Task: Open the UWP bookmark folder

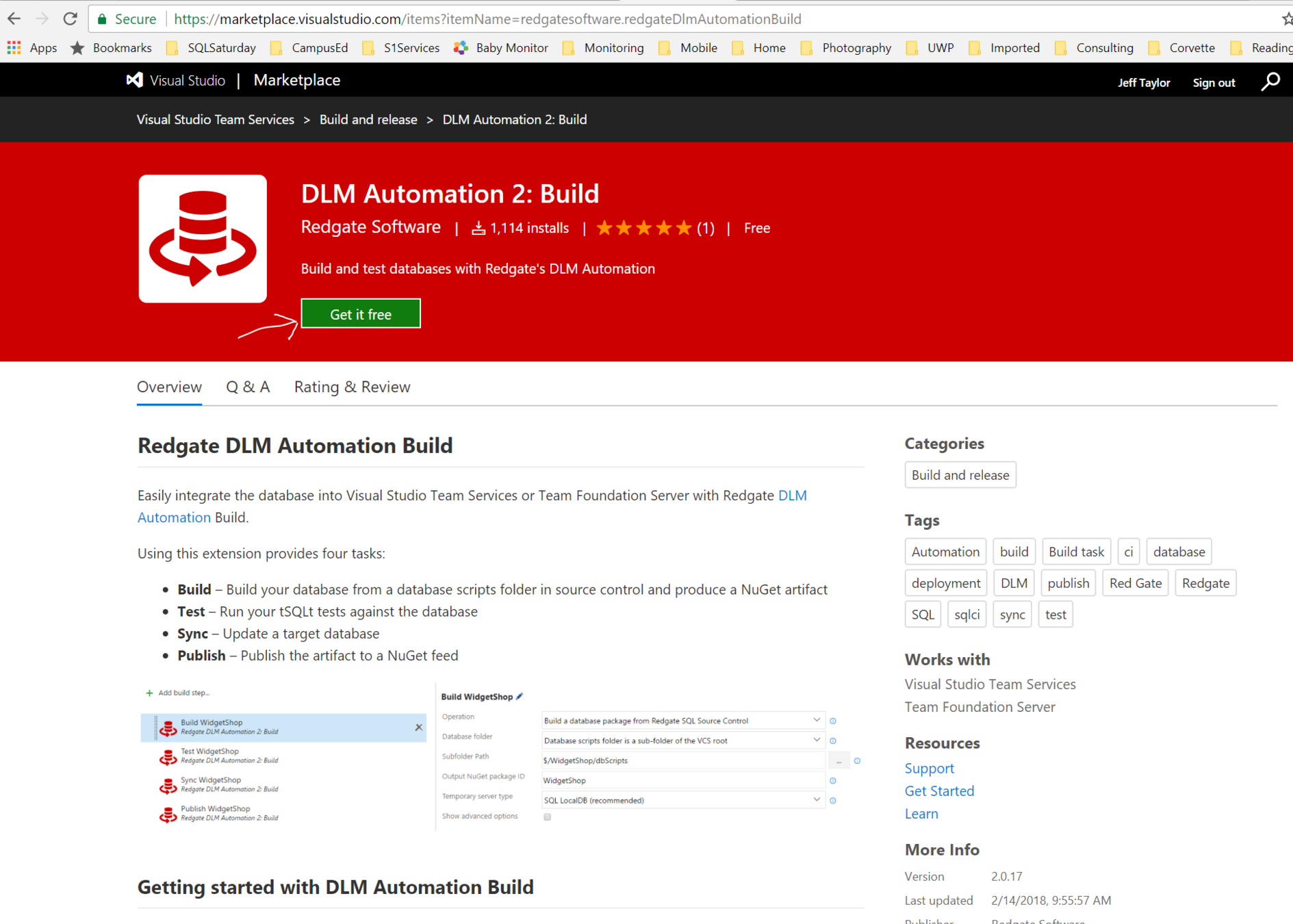Action: pos(930,48)
